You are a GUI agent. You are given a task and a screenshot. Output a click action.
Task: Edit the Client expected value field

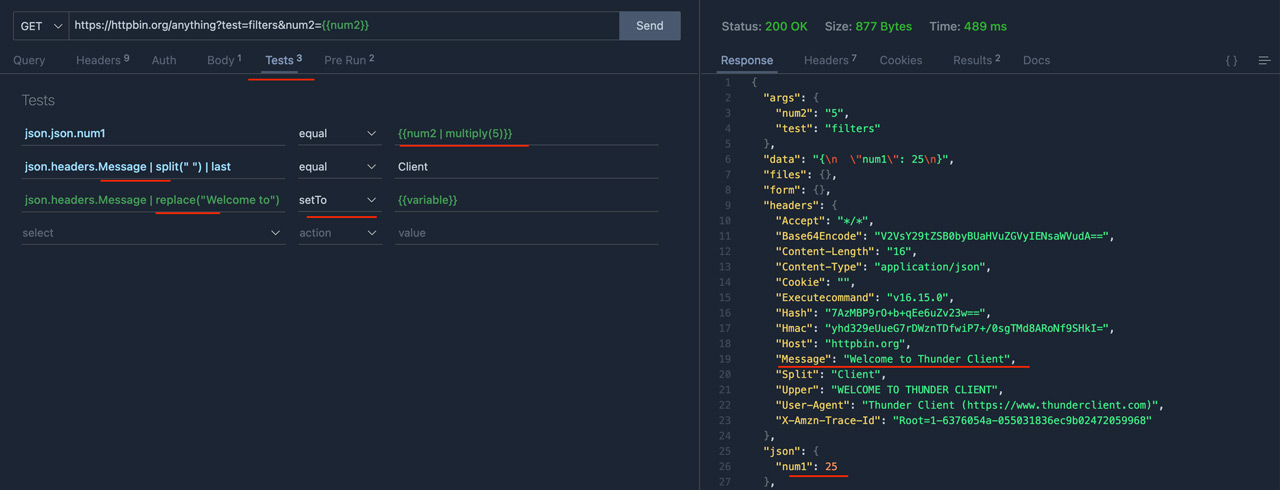526,166
